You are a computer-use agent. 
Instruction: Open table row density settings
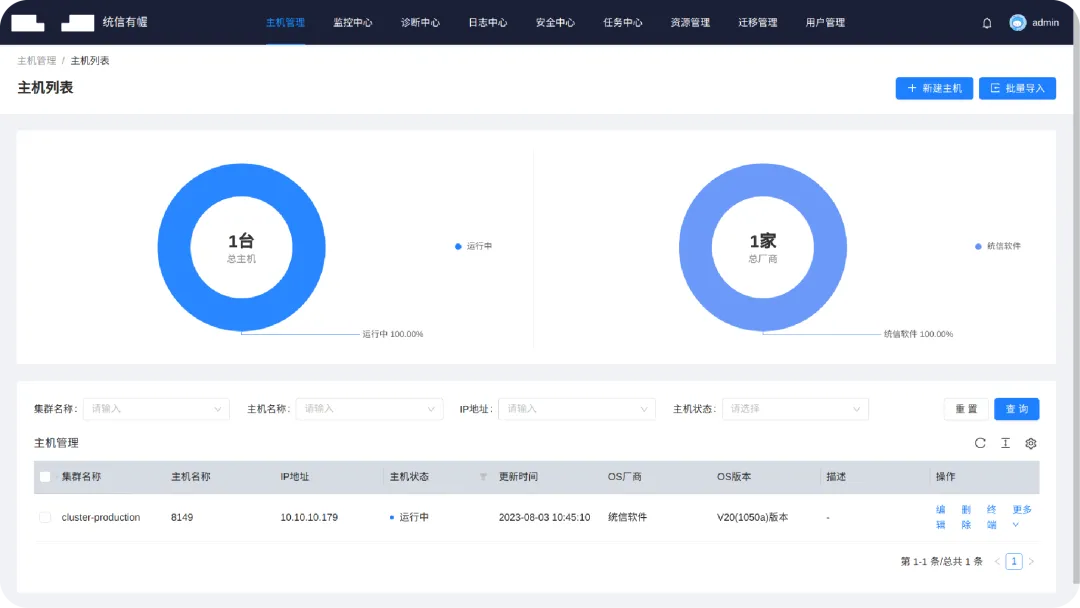(x=1005, y=443)
